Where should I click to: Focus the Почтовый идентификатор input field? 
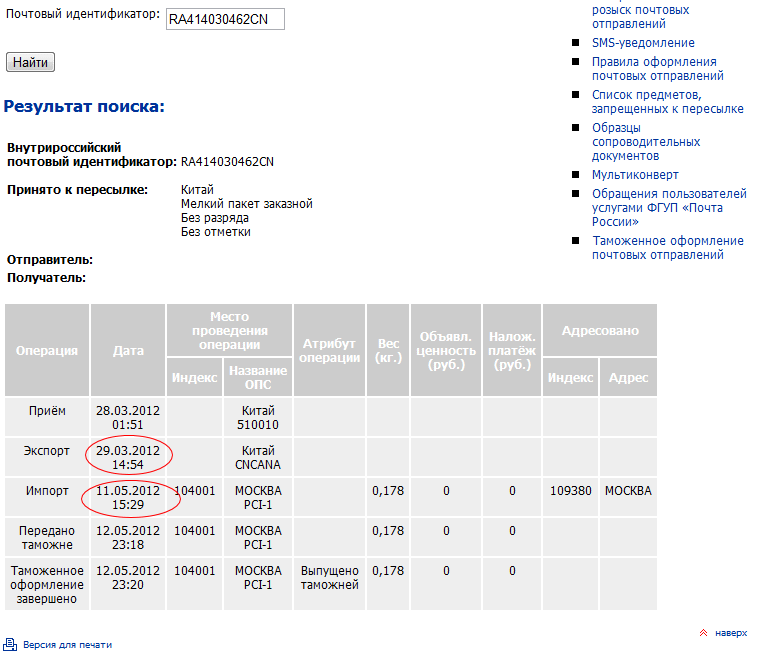pyautogui.click(x=224, y=19)
